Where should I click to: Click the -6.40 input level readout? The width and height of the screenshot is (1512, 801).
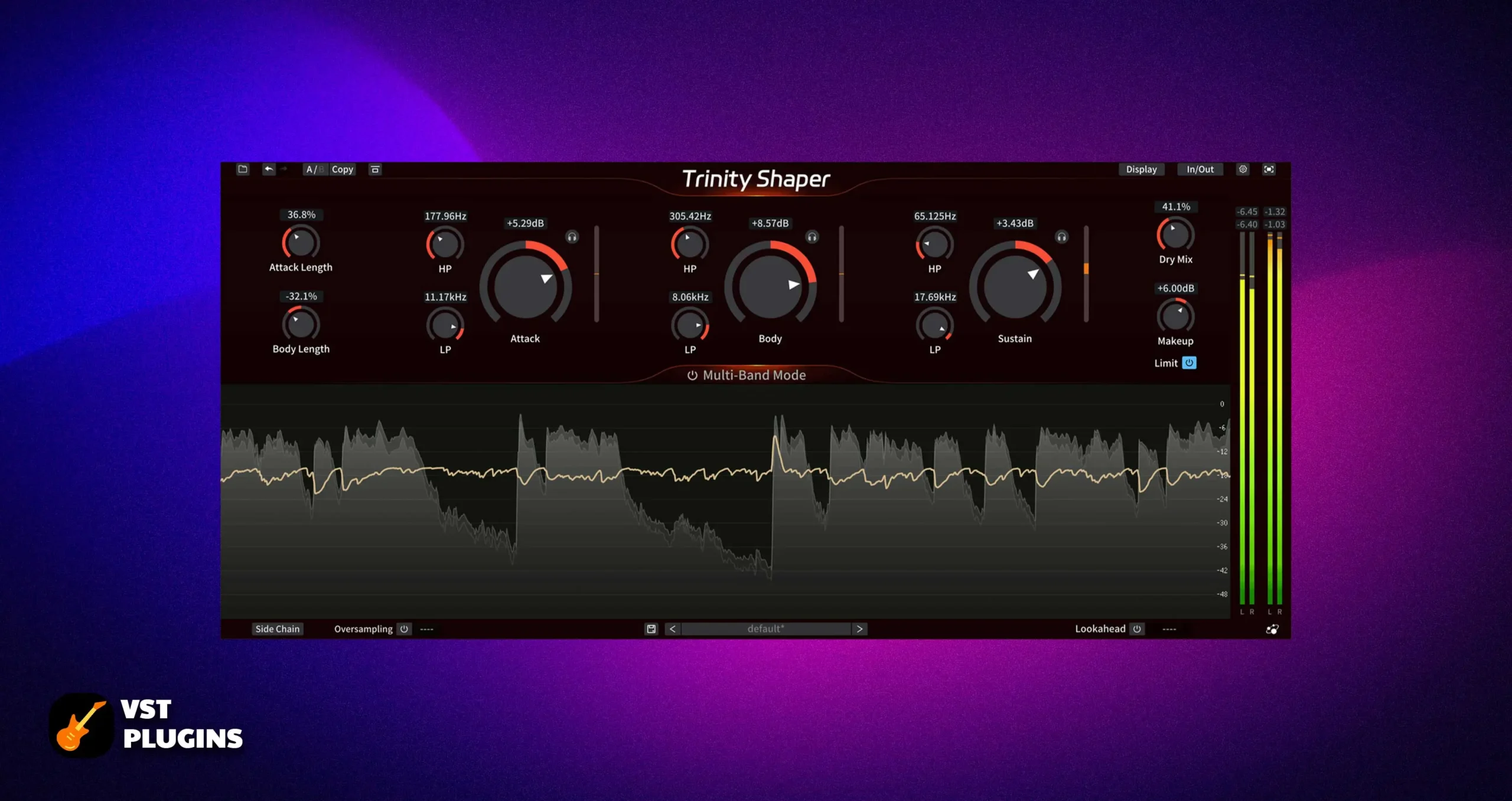pos(1247,224)
